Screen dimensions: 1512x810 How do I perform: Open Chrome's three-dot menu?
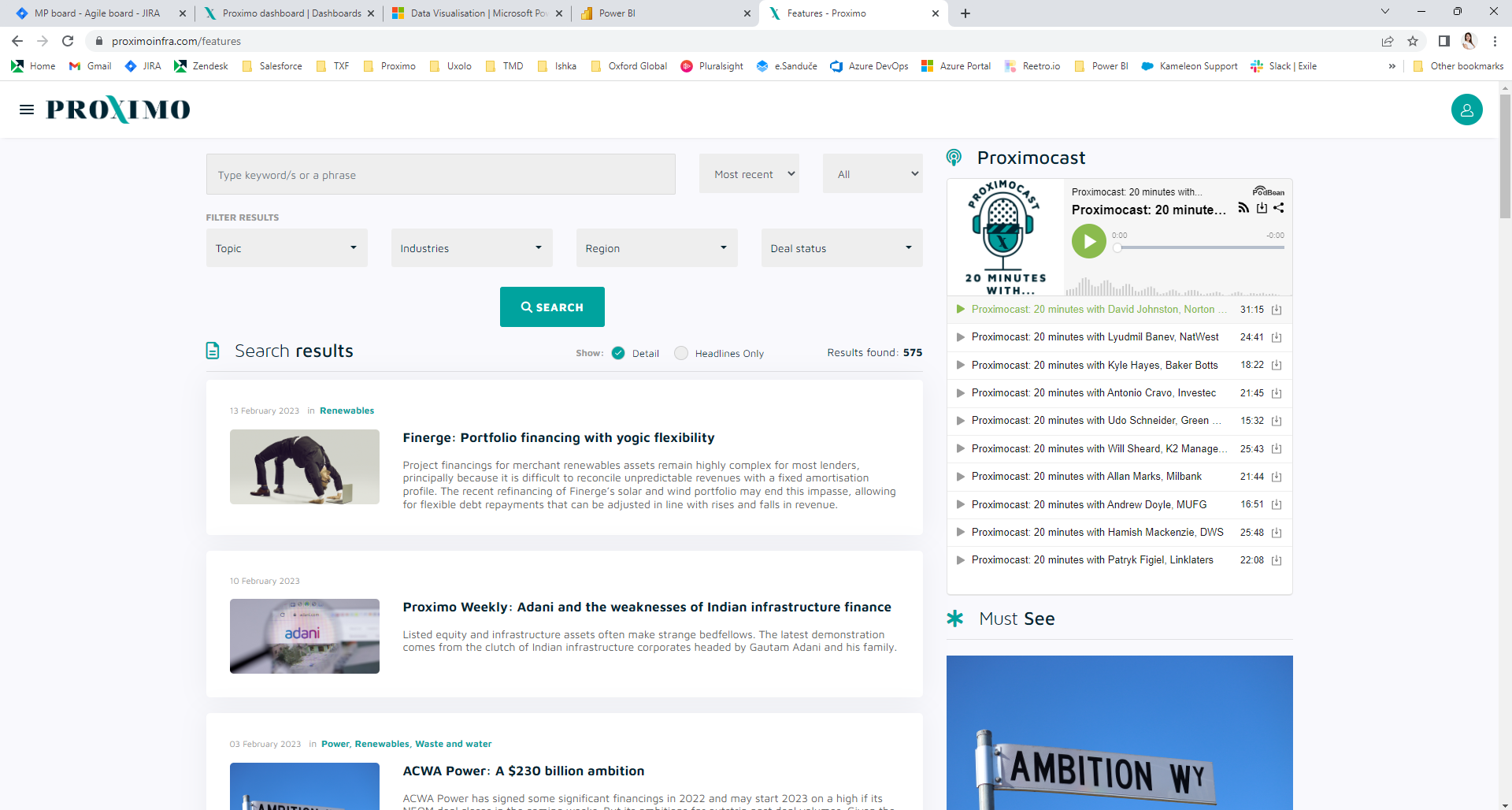(1495, 41)
